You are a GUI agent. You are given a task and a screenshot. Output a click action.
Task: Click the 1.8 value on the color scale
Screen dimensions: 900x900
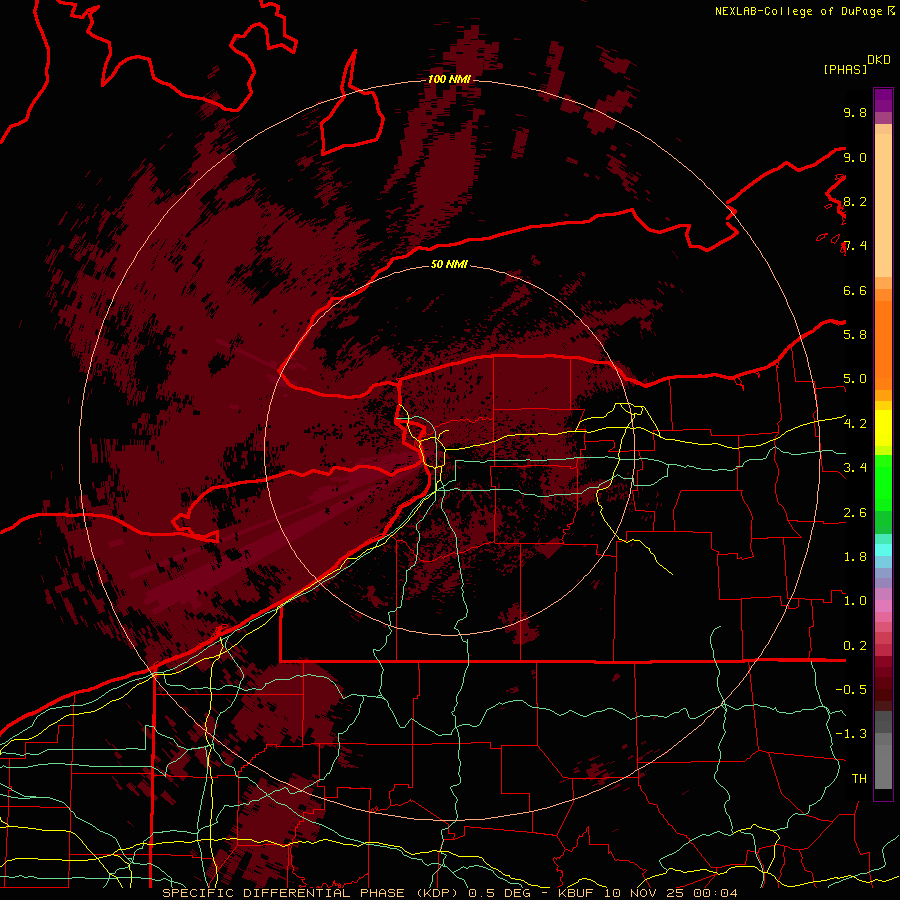point(855,557)
